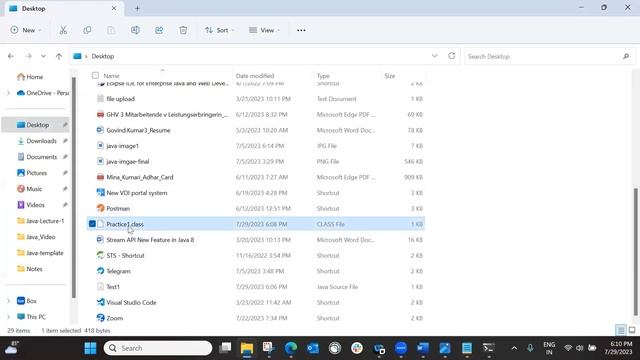640x360 pixels.
Task: Expand address bar history dropdown
Action: [434, 56]
